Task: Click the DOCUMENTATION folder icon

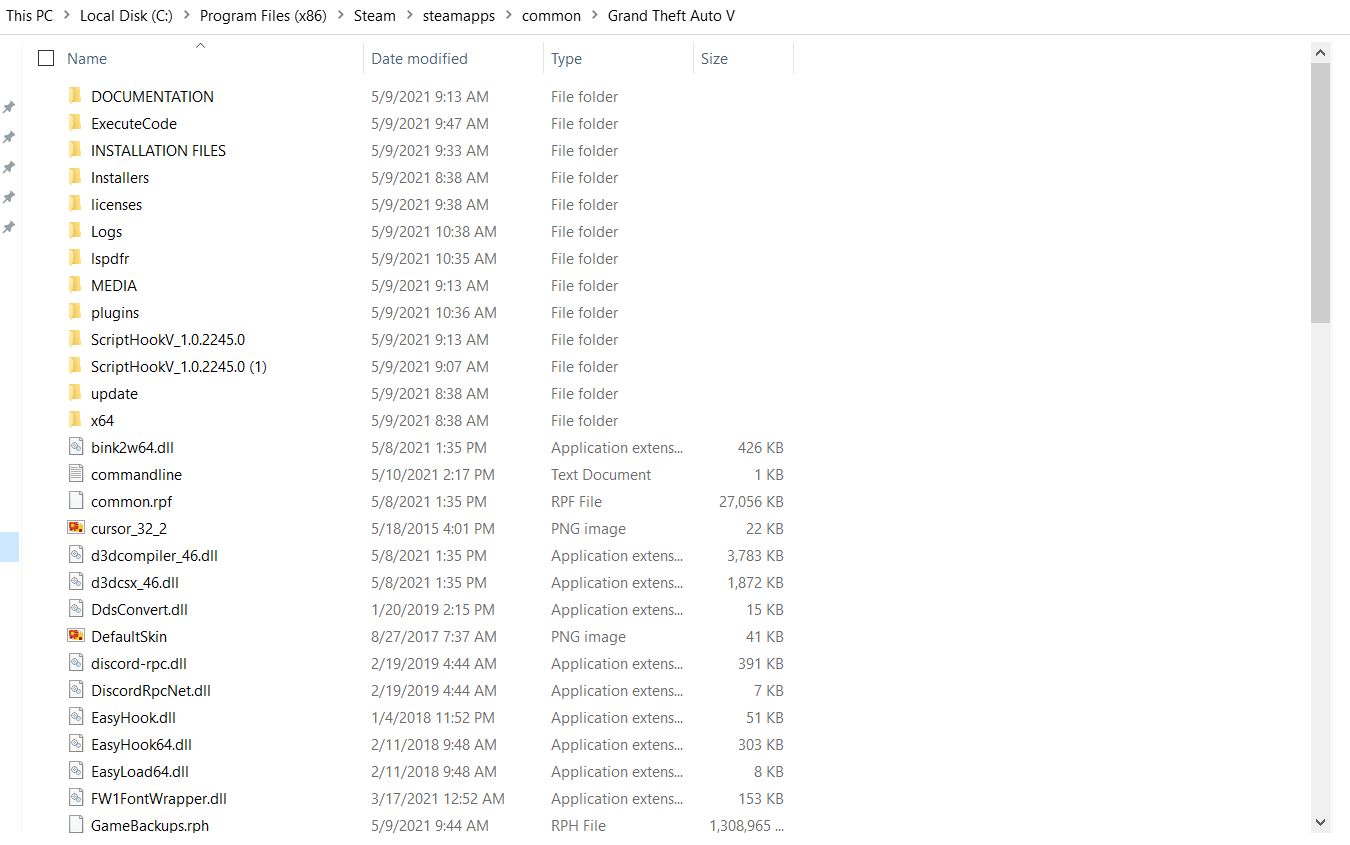Action: (75, 96)
